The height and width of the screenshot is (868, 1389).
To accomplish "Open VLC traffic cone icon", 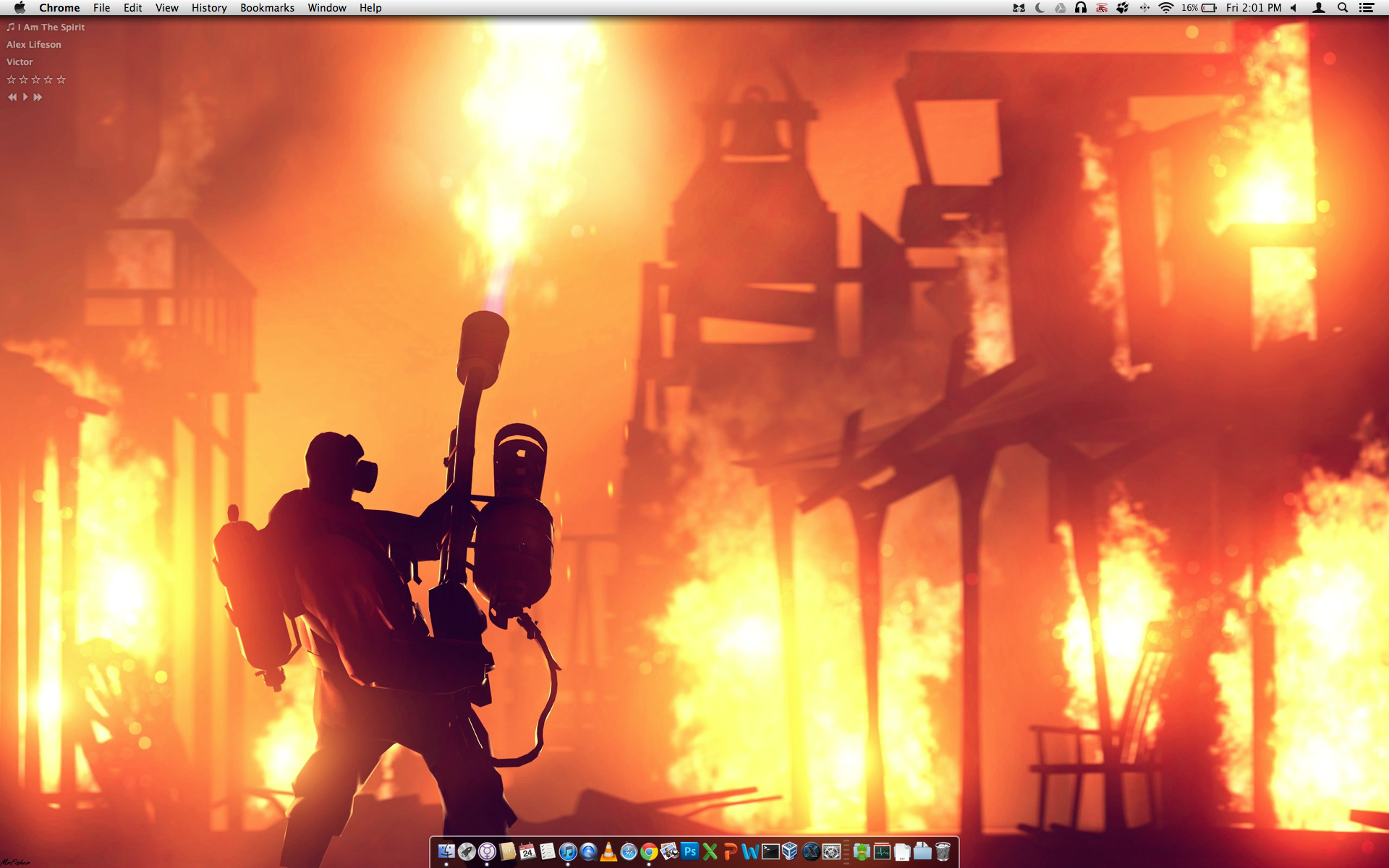I will pos(608,852).
